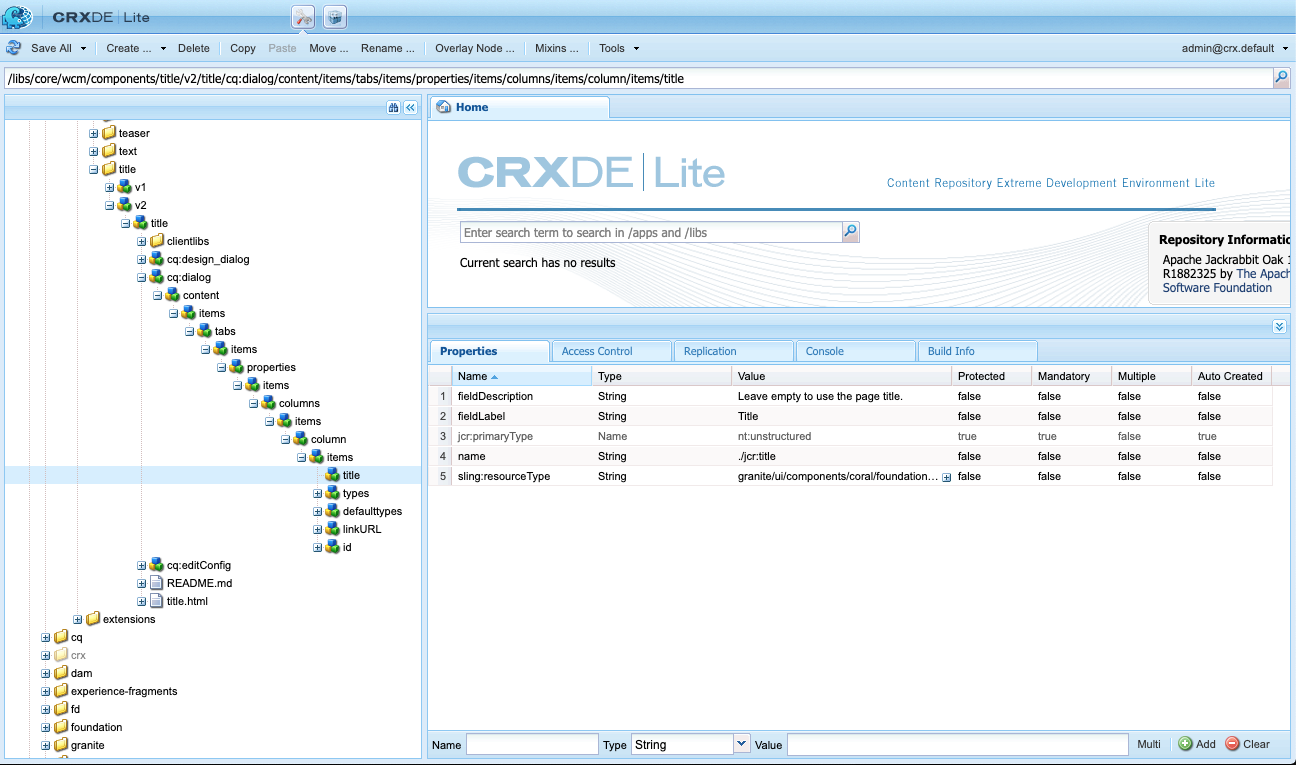Click the Copy toolbar button
The height and width of the screenshot is (765, 1296).
click(243, 48)
